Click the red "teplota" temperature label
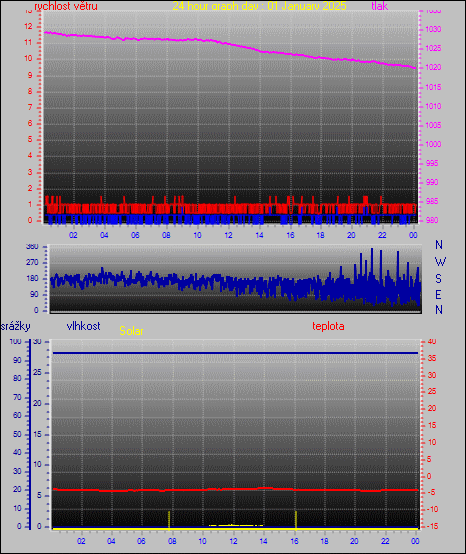 coord(328,326)
